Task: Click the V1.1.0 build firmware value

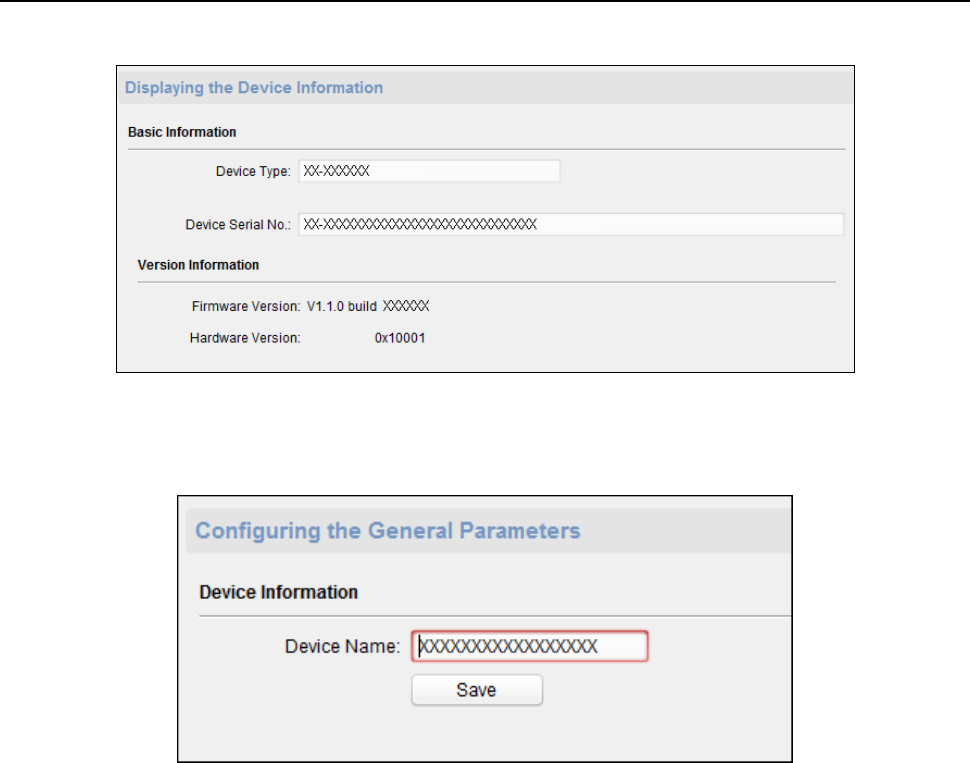Action: coord(369,306)
